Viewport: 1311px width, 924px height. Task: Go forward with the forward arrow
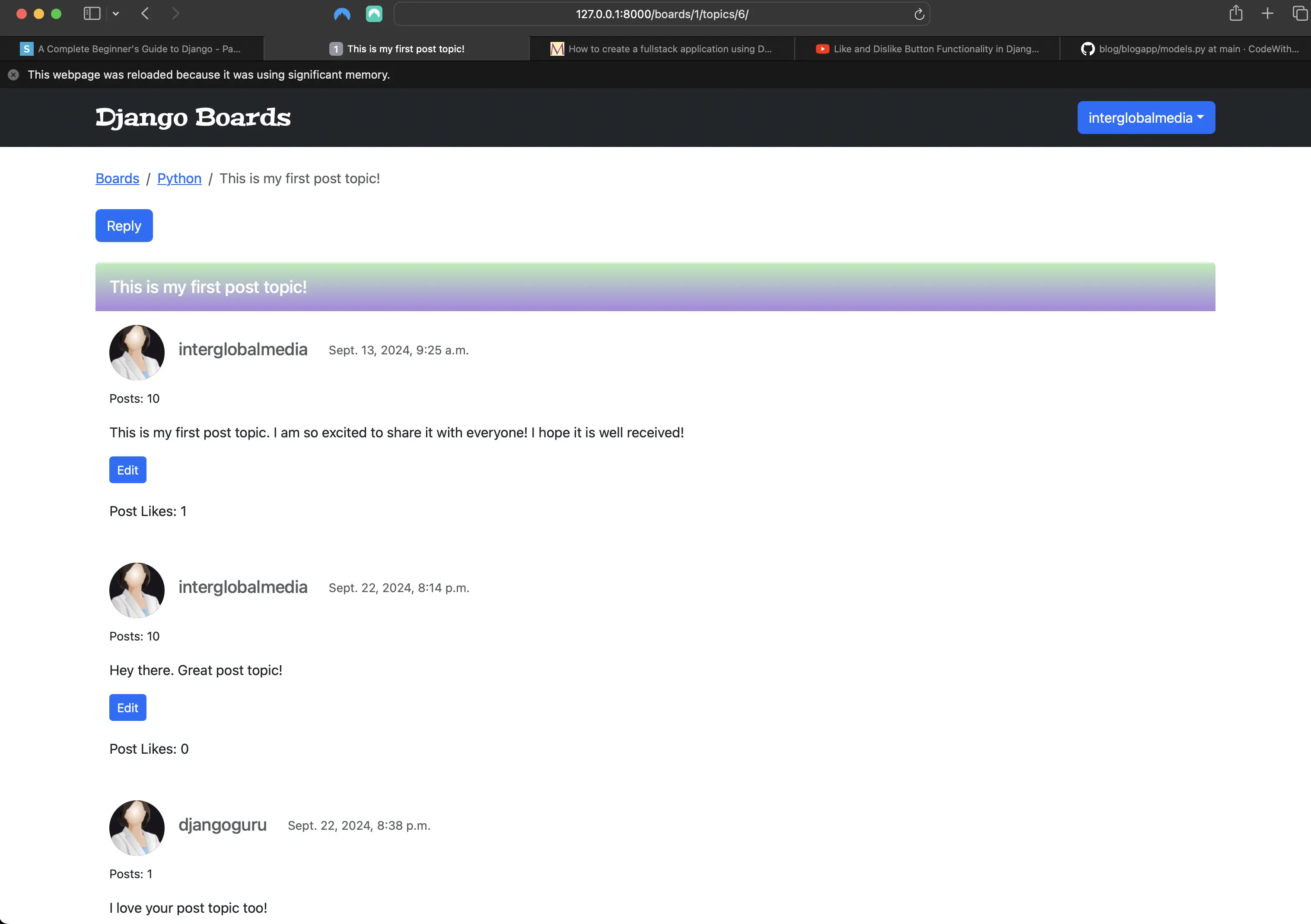point(175,14)
